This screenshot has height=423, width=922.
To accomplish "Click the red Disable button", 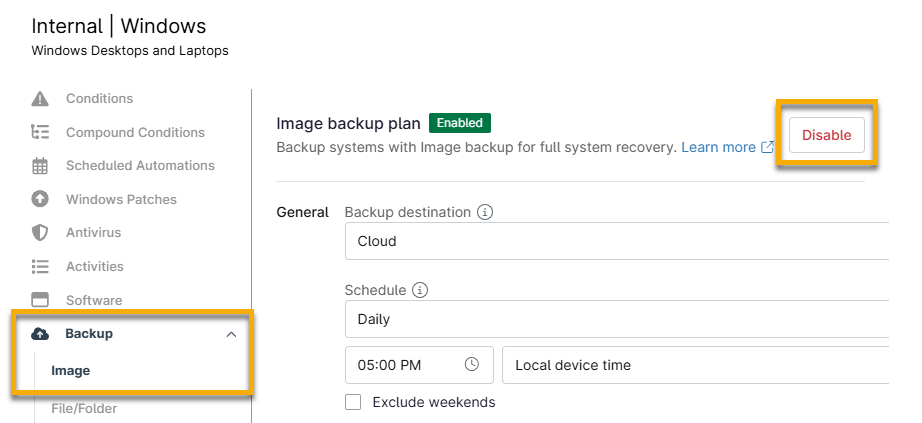I will [x=826, y=135].
